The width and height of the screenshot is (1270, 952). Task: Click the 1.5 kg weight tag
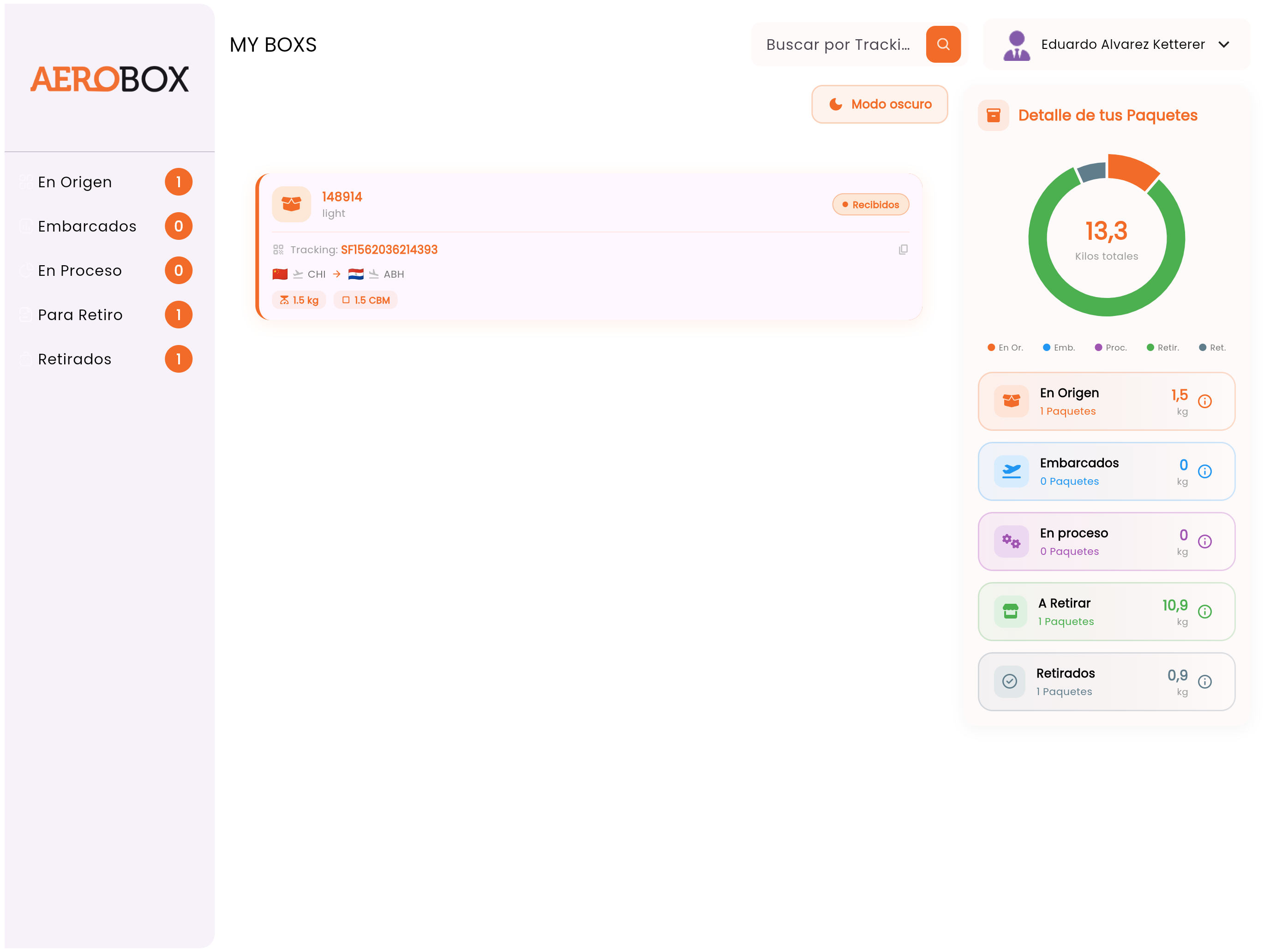click(x=299, y=300)
